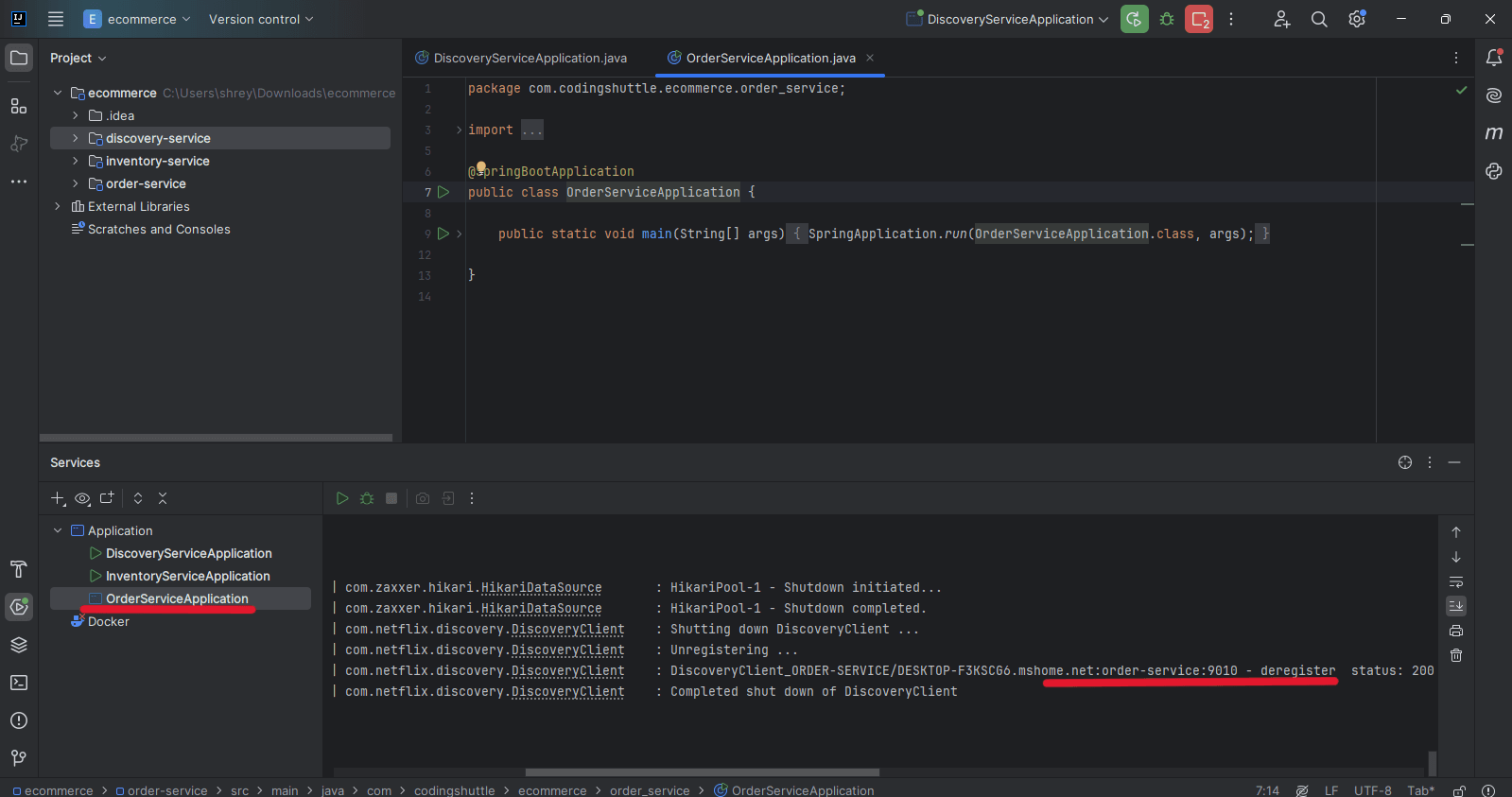Screen dimensions: 1512x797
Task: Click the console horizontal scrollbar
Action: pyautogui.click(x=703, y=772)
